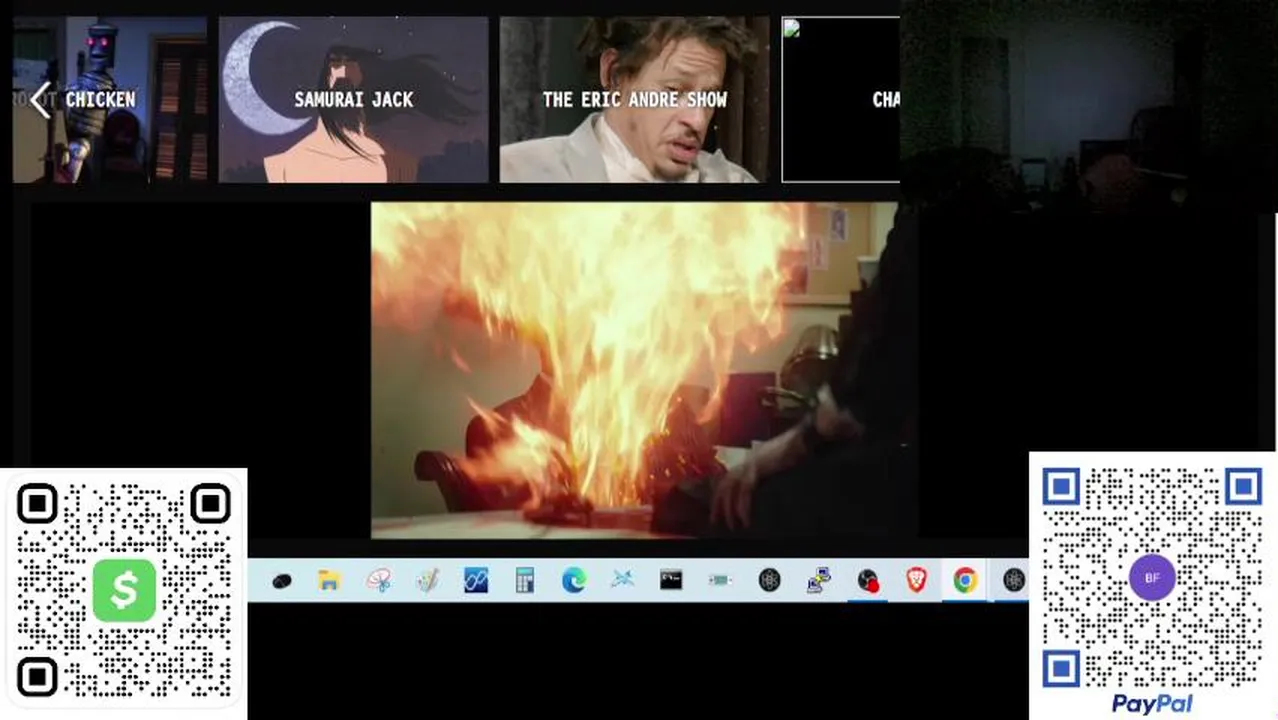The height and width of the screenshot is (720, 1278).
Task: Open the OBS icon with red dot
Action: pyautogui.click(x=868, y=581)
